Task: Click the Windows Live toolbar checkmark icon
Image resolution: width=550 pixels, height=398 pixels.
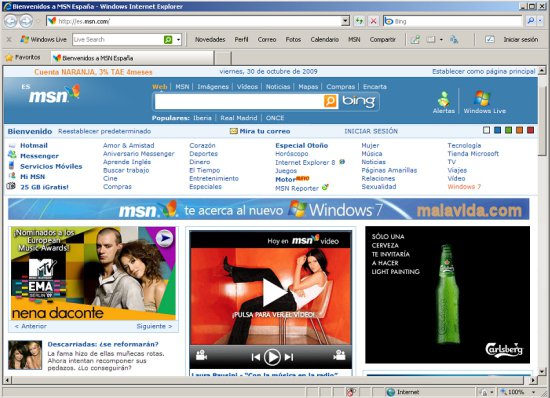Action: coord(489,39)
